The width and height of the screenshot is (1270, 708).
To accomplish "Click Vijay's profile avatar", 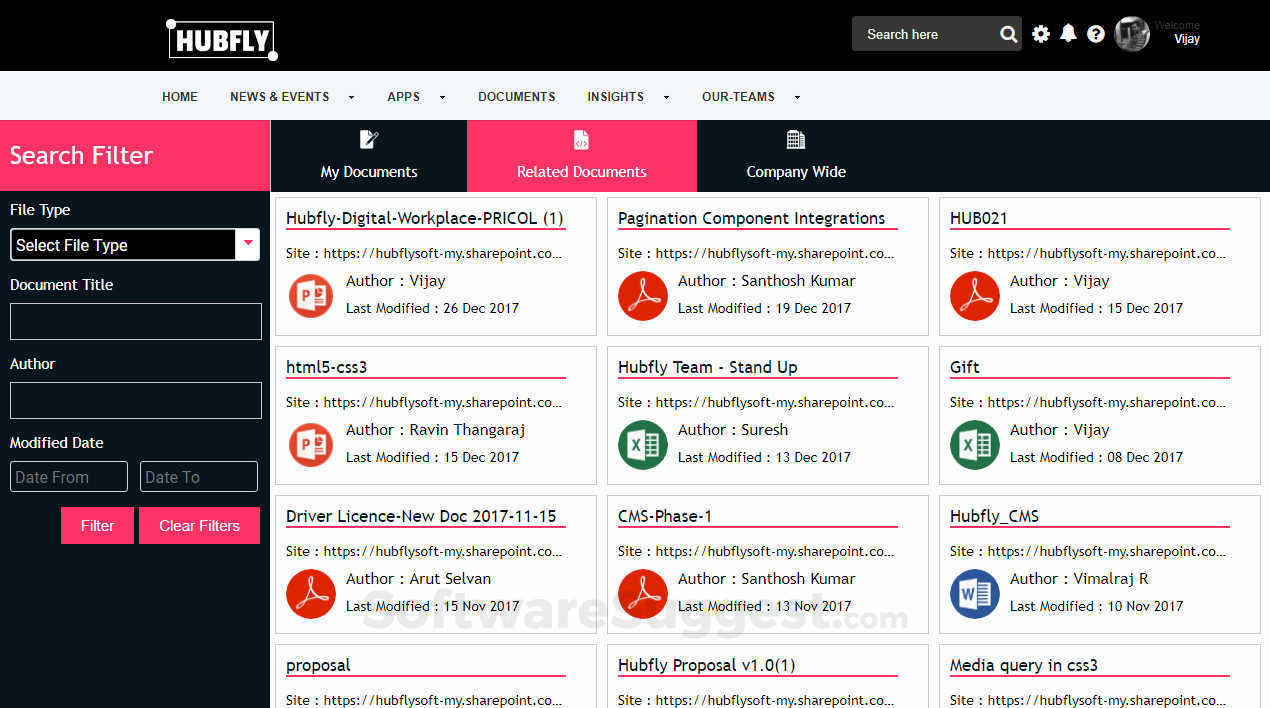I will pos(1131,33).
